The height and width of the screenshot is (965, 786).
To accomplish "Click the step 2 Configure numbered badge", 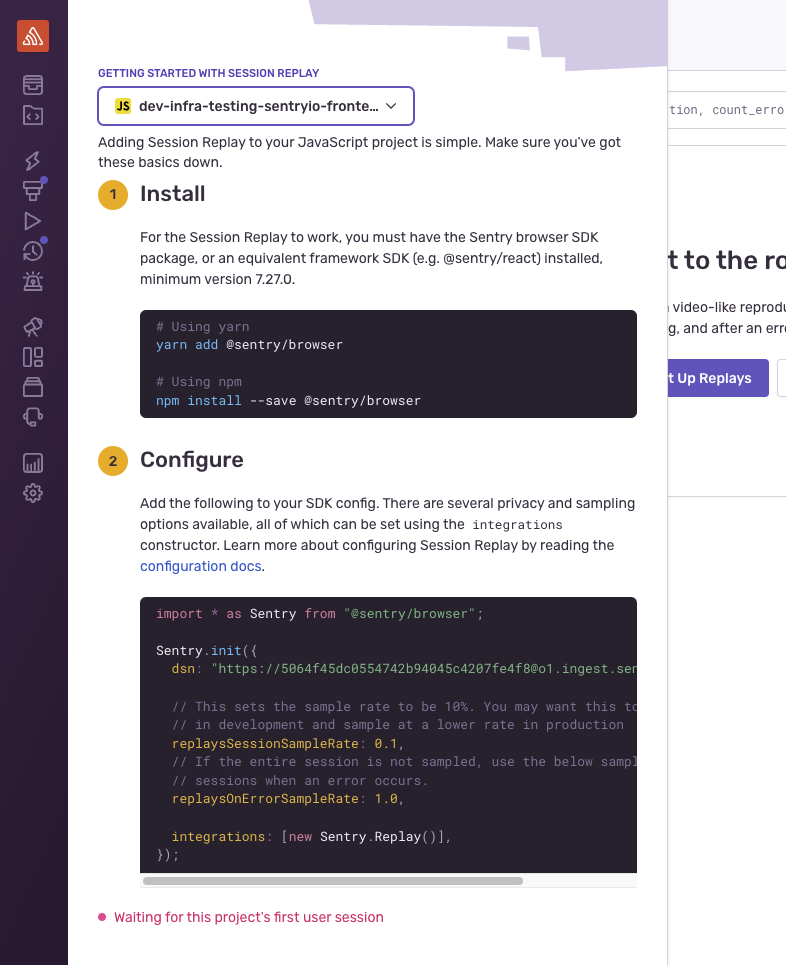I will pos(113,461).
